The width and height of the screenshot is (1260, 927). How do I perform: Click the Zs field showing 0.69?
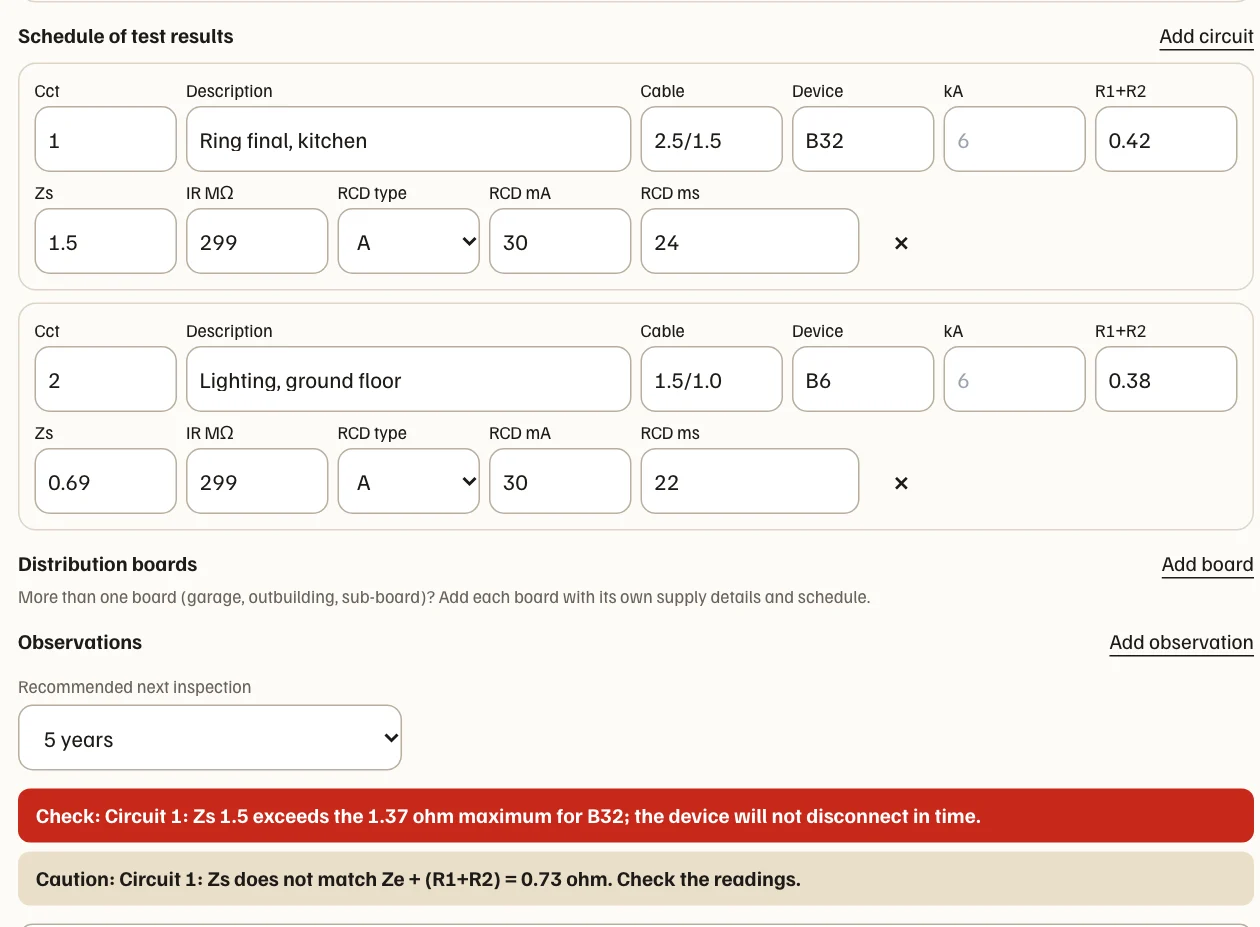[x=106, y=481]
